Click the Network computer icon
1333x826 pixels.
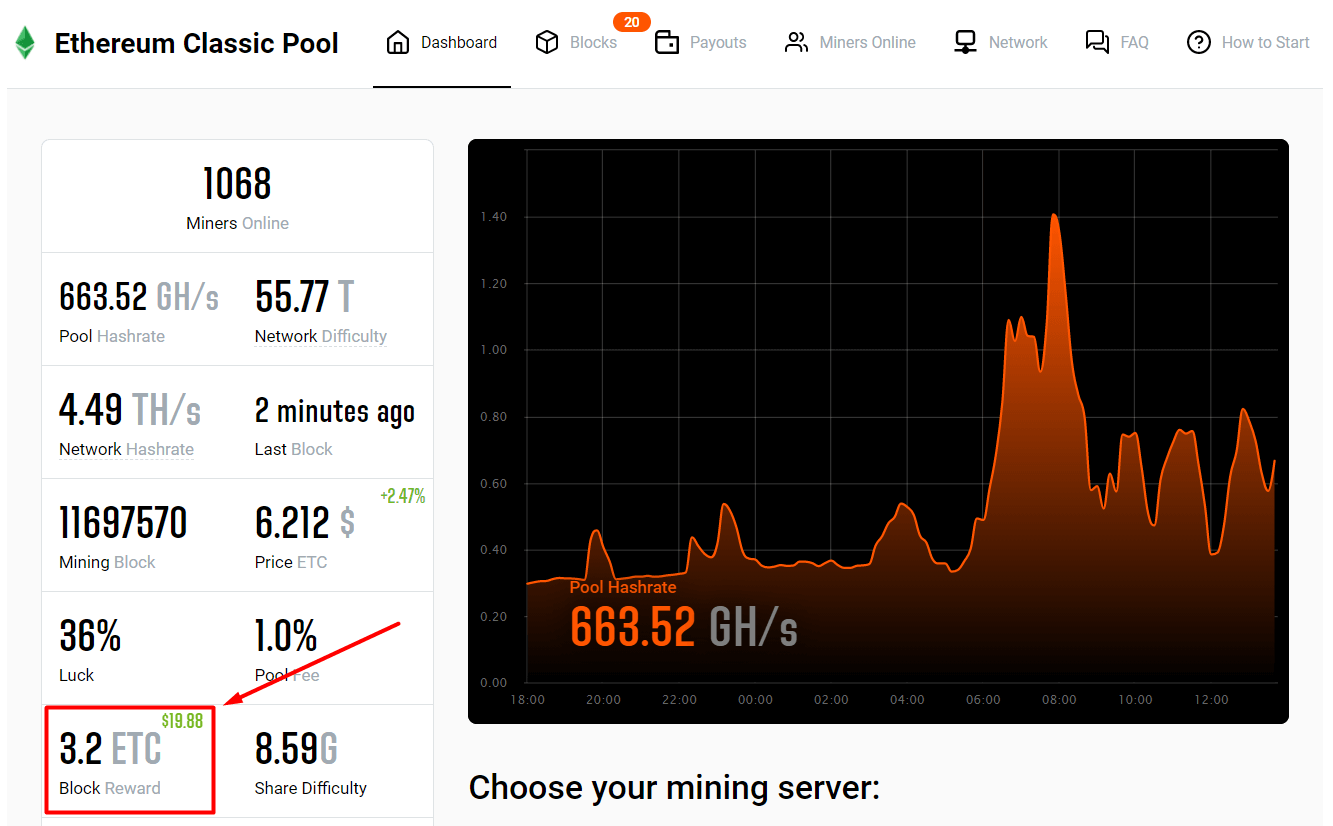point(965,43)
